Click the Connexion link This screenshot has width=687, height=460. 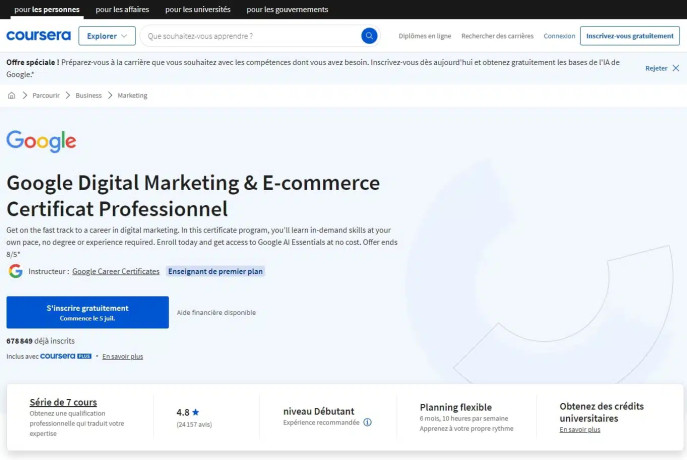[559, 36]
